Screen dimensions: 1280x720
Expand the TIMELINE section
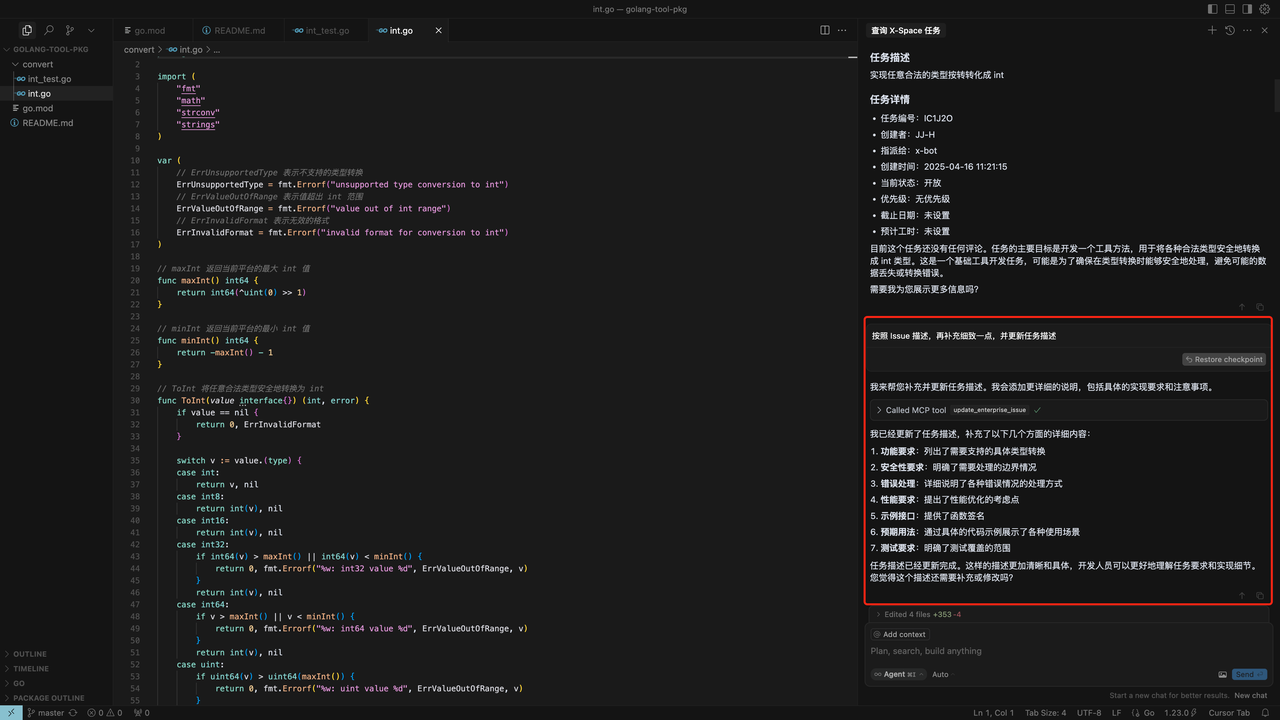(56, 668)
